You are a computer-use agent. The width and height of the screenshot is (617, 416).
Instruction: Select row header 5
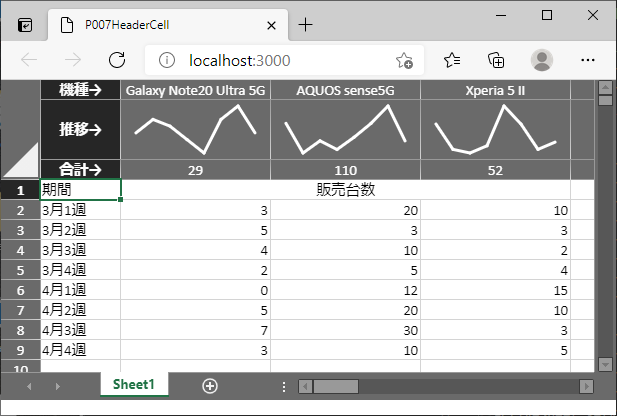[20, 270]
